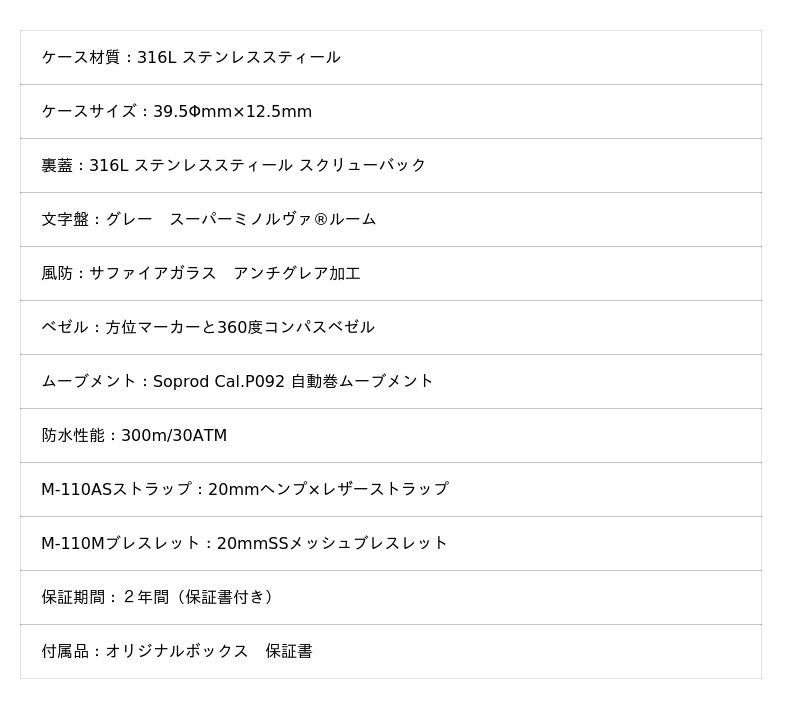
Task: Select the アンチグレア加工 text
Action: 296,274
